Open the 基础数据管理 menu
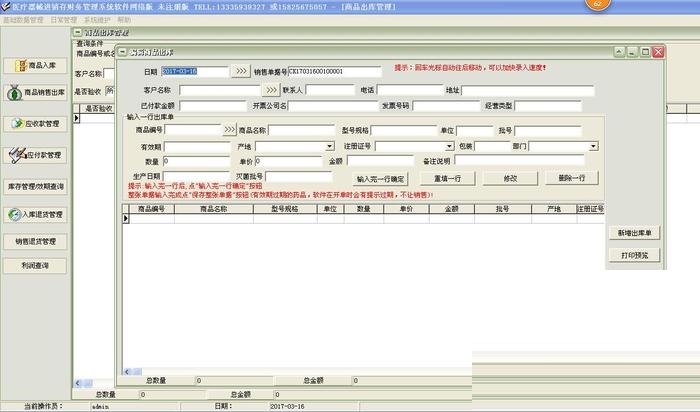 click(21, 19)
